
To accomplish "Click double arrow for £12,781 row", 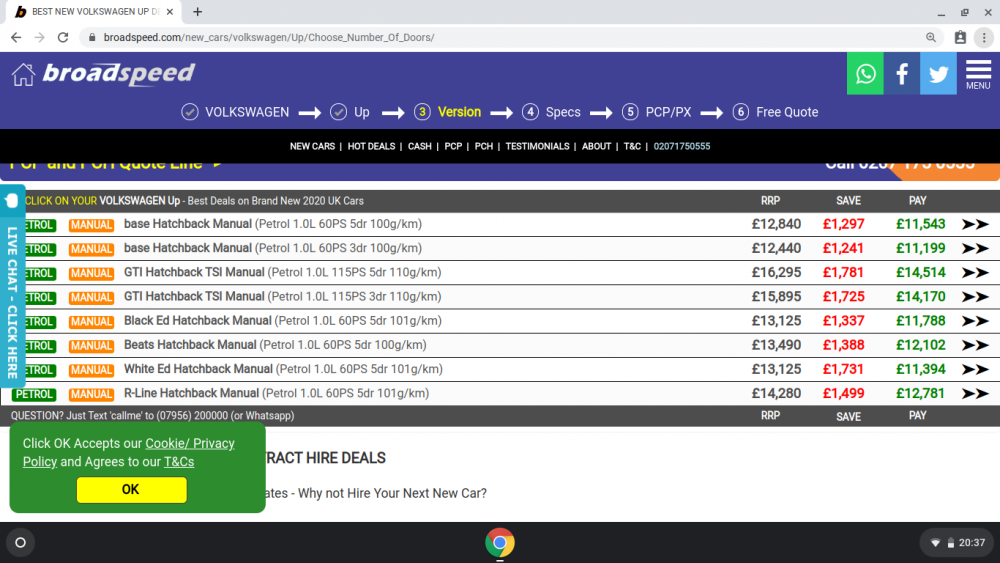I will (x=975, y=394).
